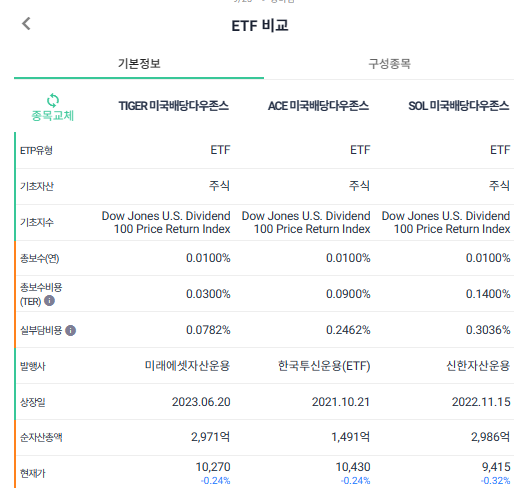The image size is (523, 488).
Task: Select the 기초지수 row label
Action: pos(37,222)
